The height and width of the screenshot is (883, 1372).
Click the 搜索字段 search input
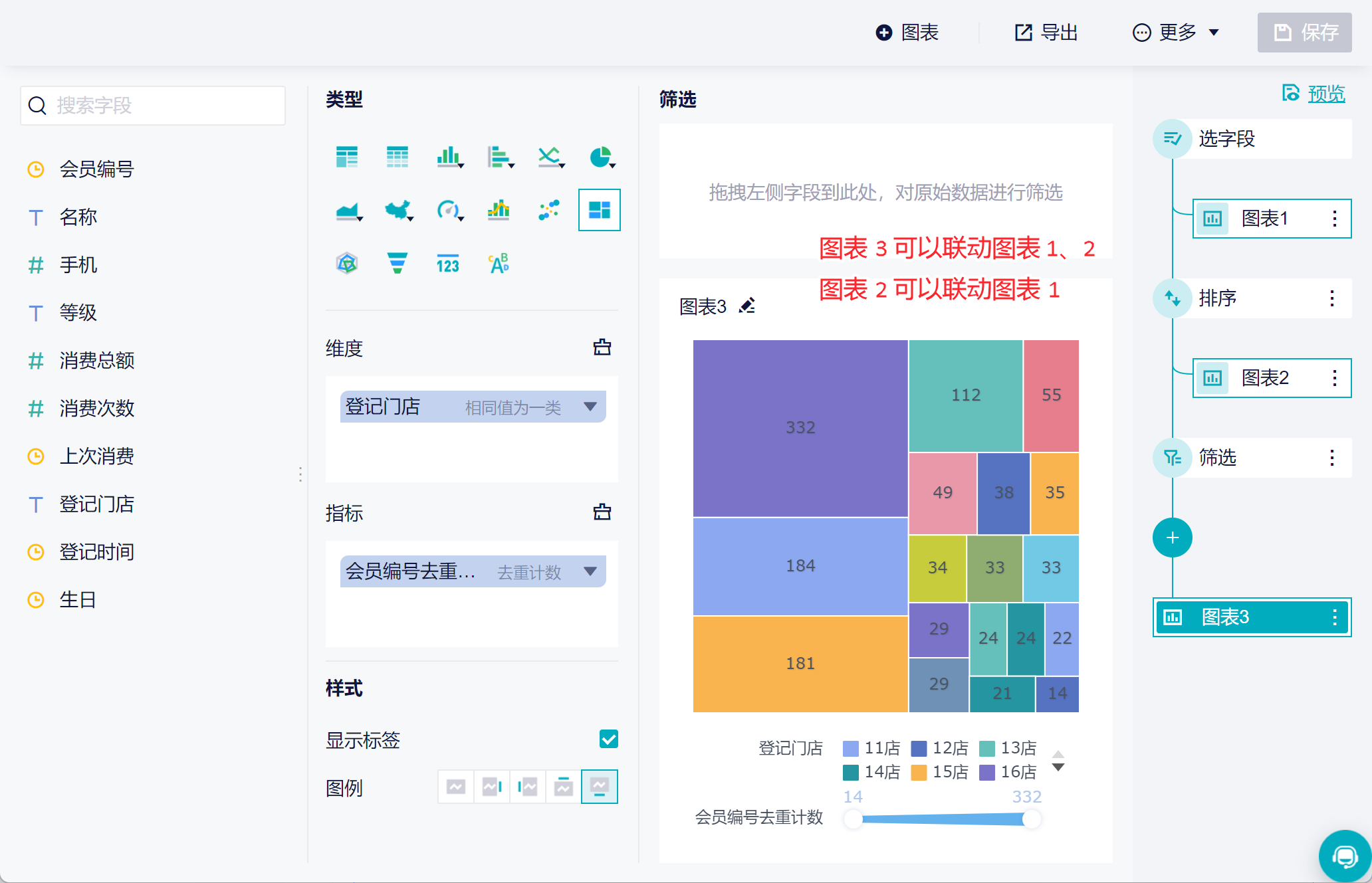(153, 106)
